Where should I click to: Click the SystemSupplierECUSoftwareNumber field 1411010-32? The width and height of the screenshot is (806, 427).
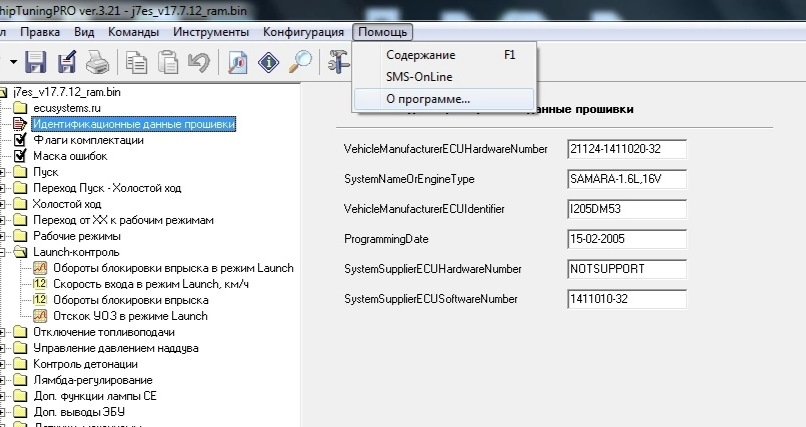[627, 299]
